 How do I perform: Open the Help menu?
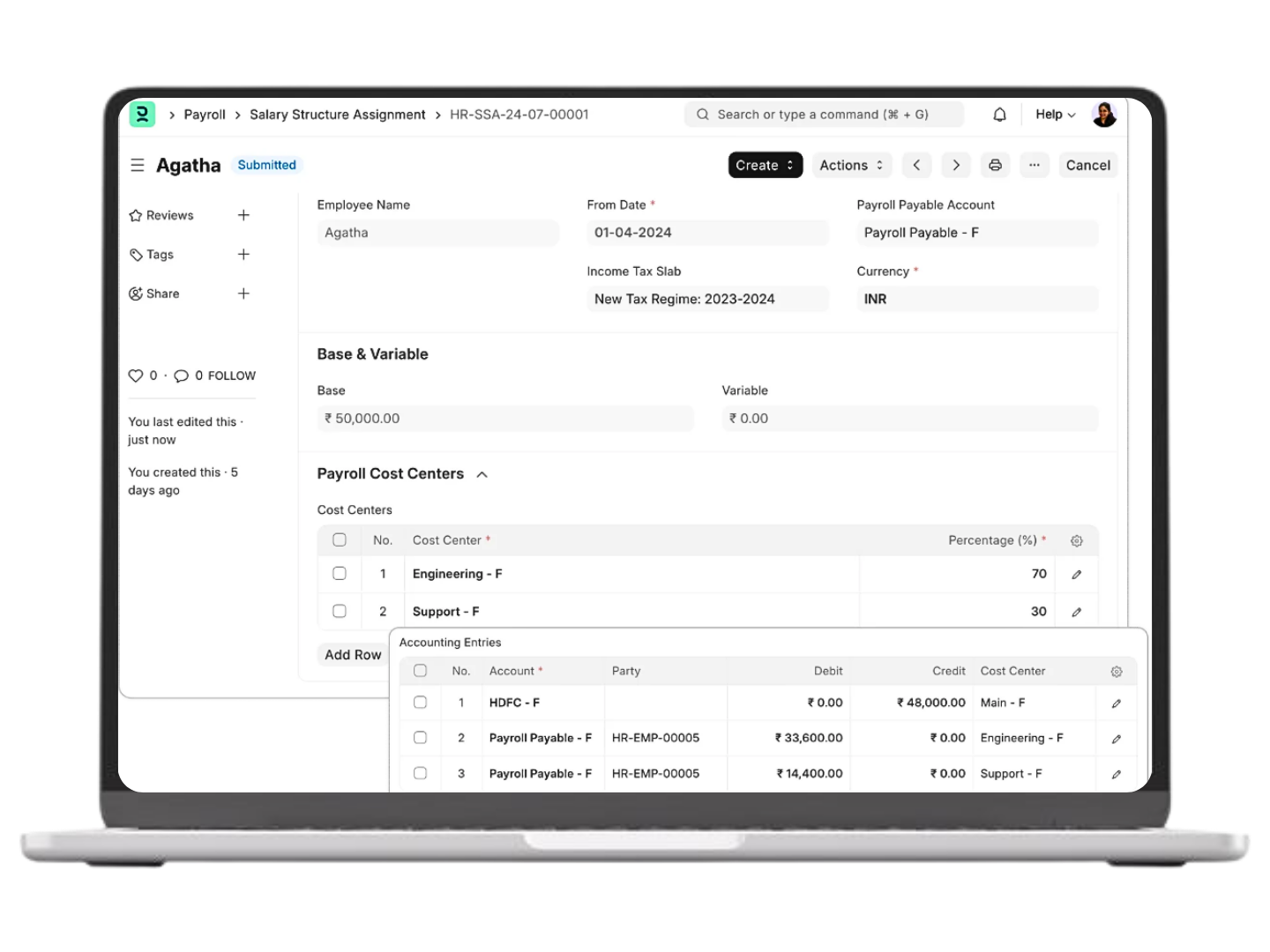tap(1055, 115)
